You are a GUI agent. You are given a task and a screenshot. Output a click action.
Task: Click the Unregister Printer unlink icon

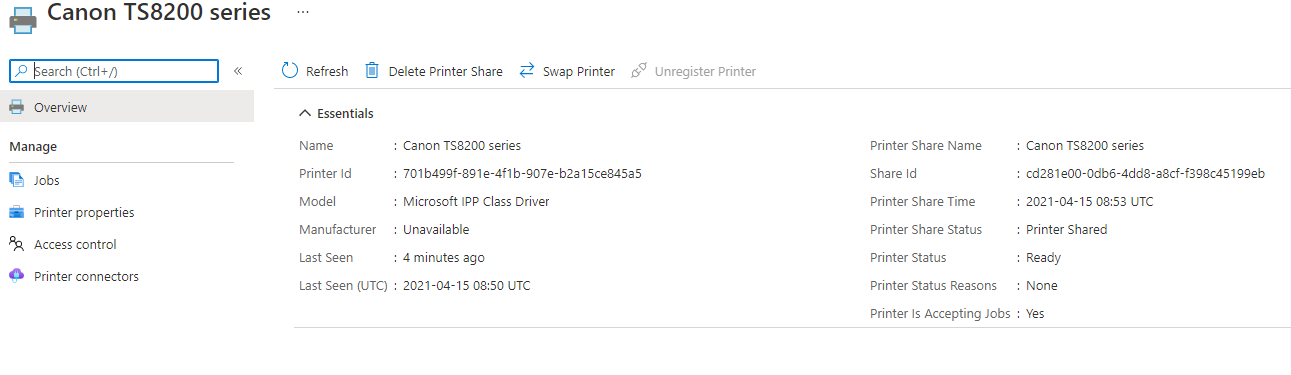(638, 71)
